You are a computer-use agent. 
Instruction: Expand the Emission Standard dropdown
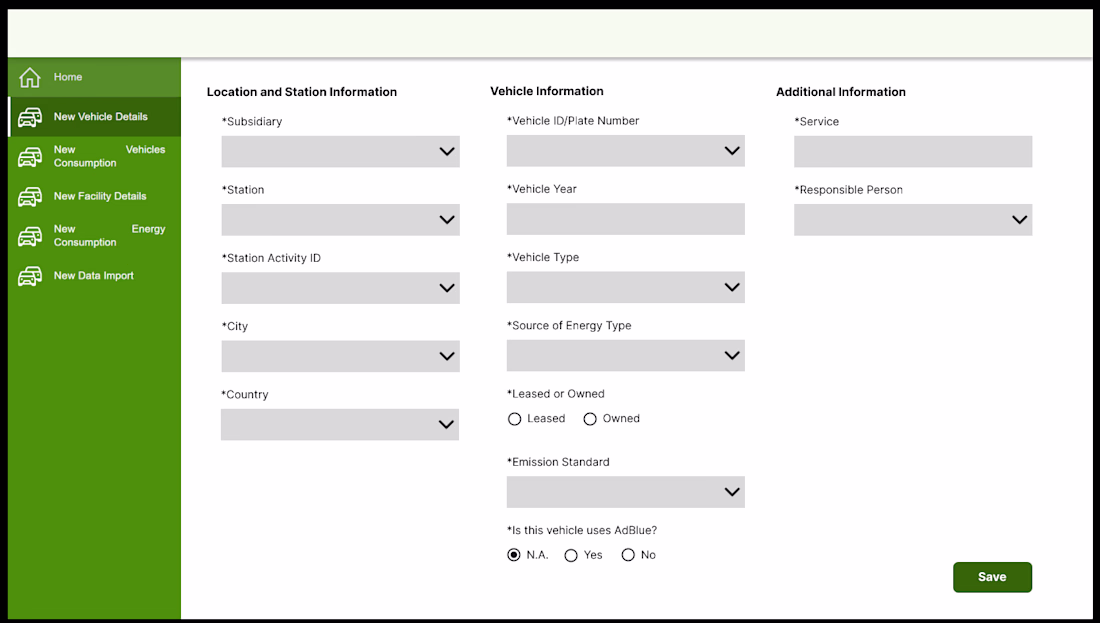coord(625,492)
